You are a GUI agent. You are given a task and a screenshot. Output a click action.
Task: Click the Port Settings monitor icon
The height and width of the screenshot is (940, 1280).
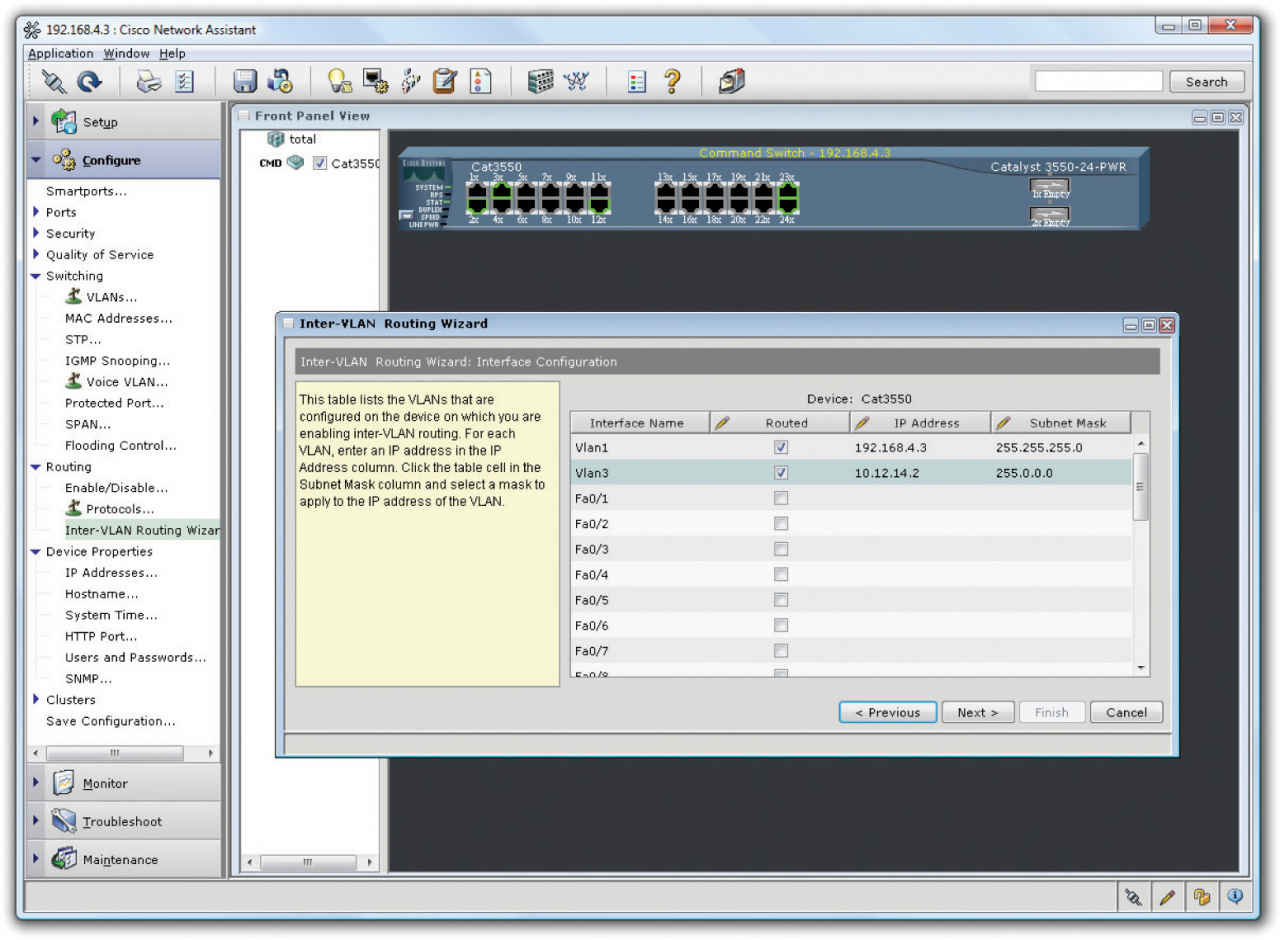coord(375,82)
